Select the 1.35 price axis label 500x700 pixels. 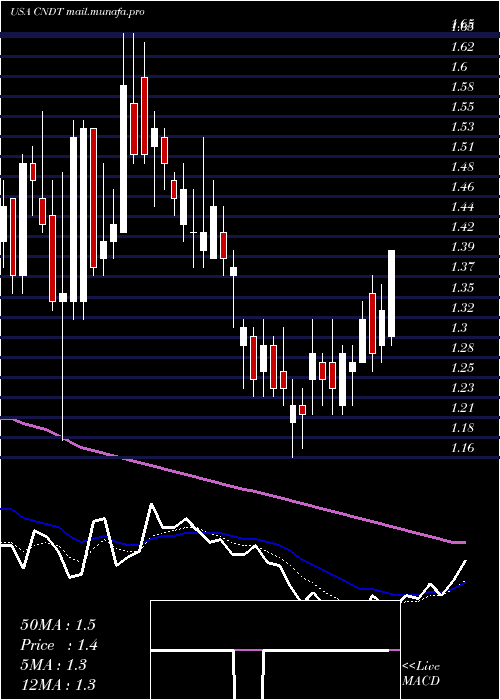click(x=462, y=287)
